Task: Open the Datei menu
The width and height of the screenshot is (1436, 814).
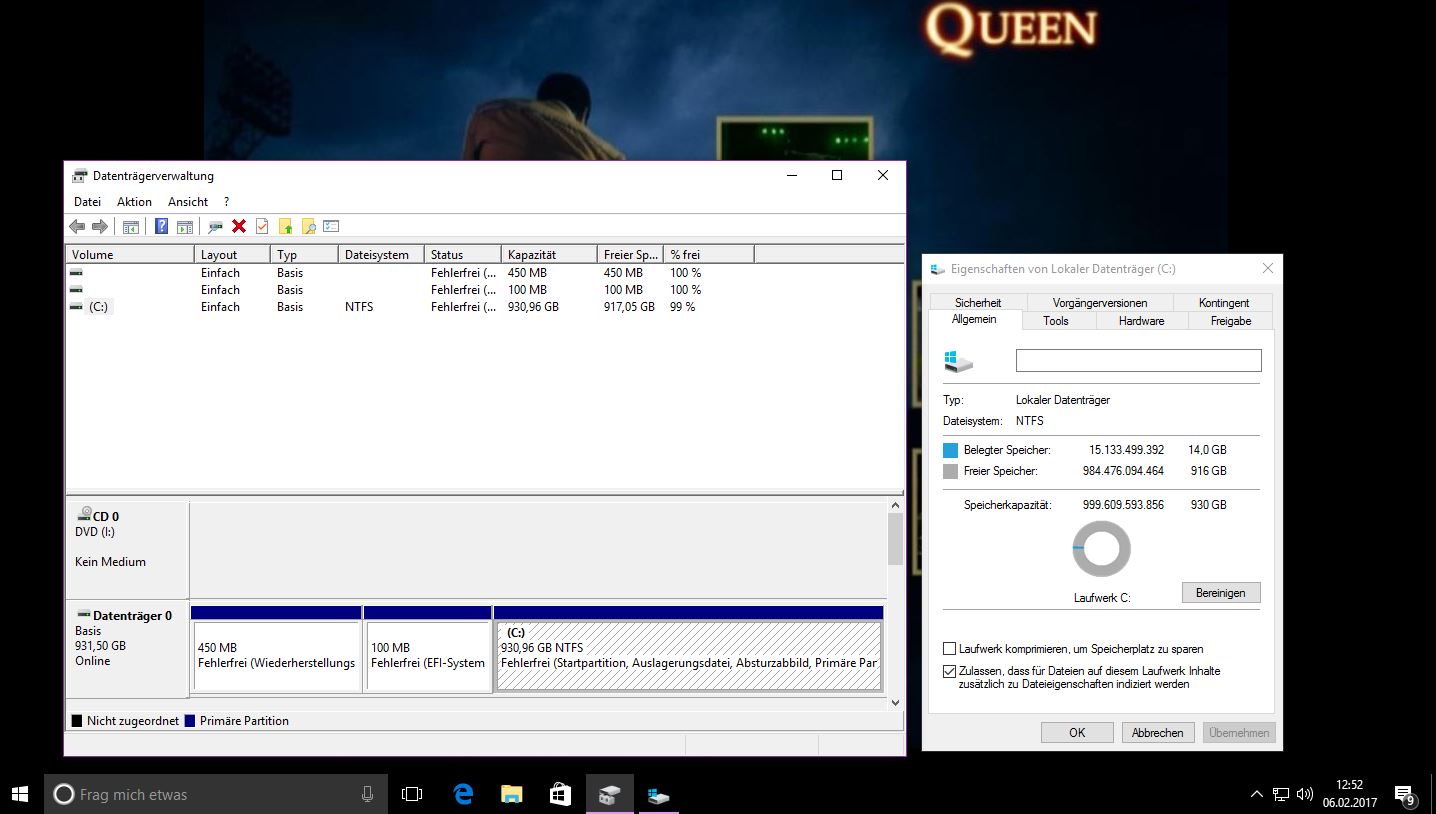Action: tap(87, 201)
